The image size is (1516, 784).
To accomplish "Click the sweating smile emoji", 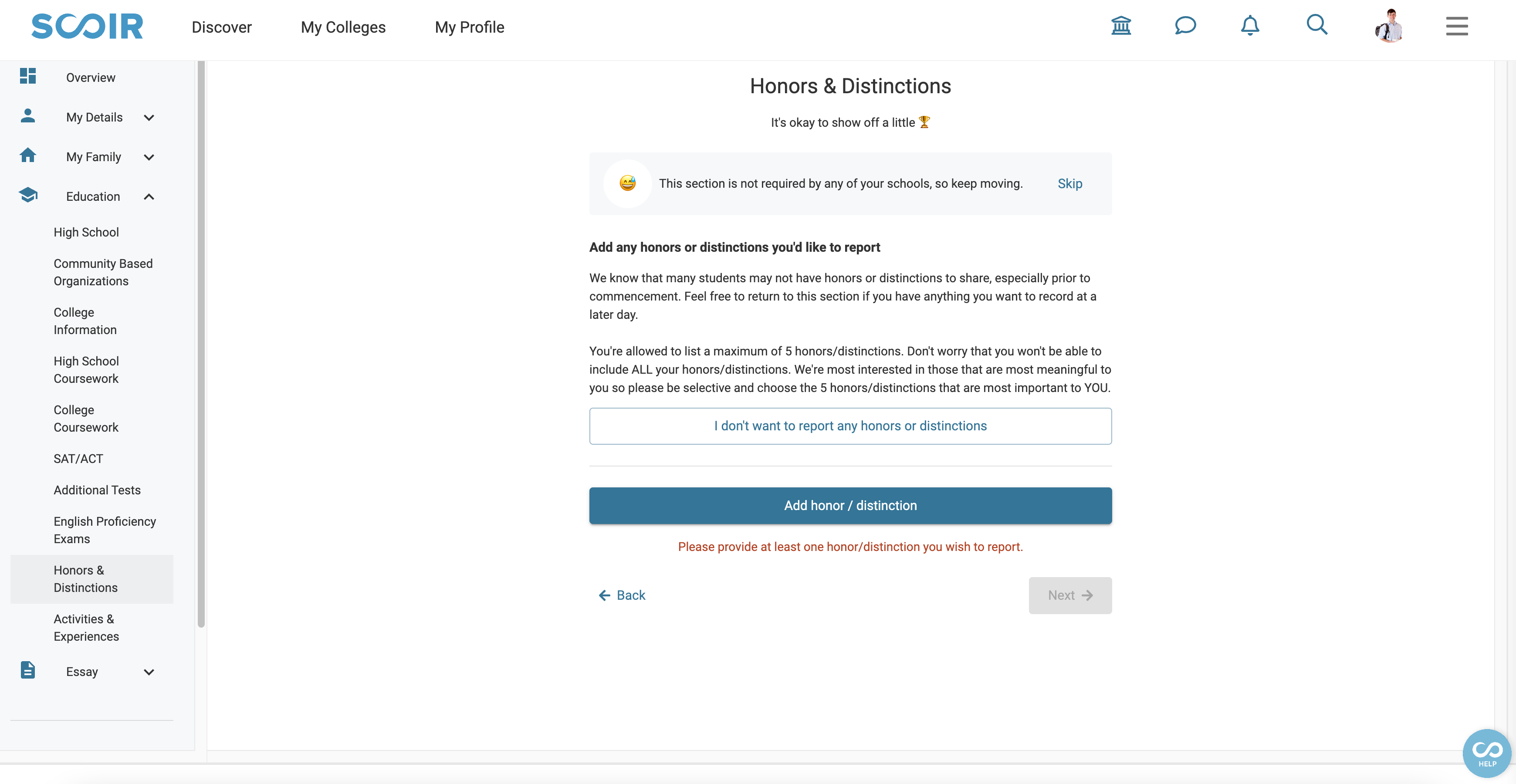I will [x=627, y=184].
